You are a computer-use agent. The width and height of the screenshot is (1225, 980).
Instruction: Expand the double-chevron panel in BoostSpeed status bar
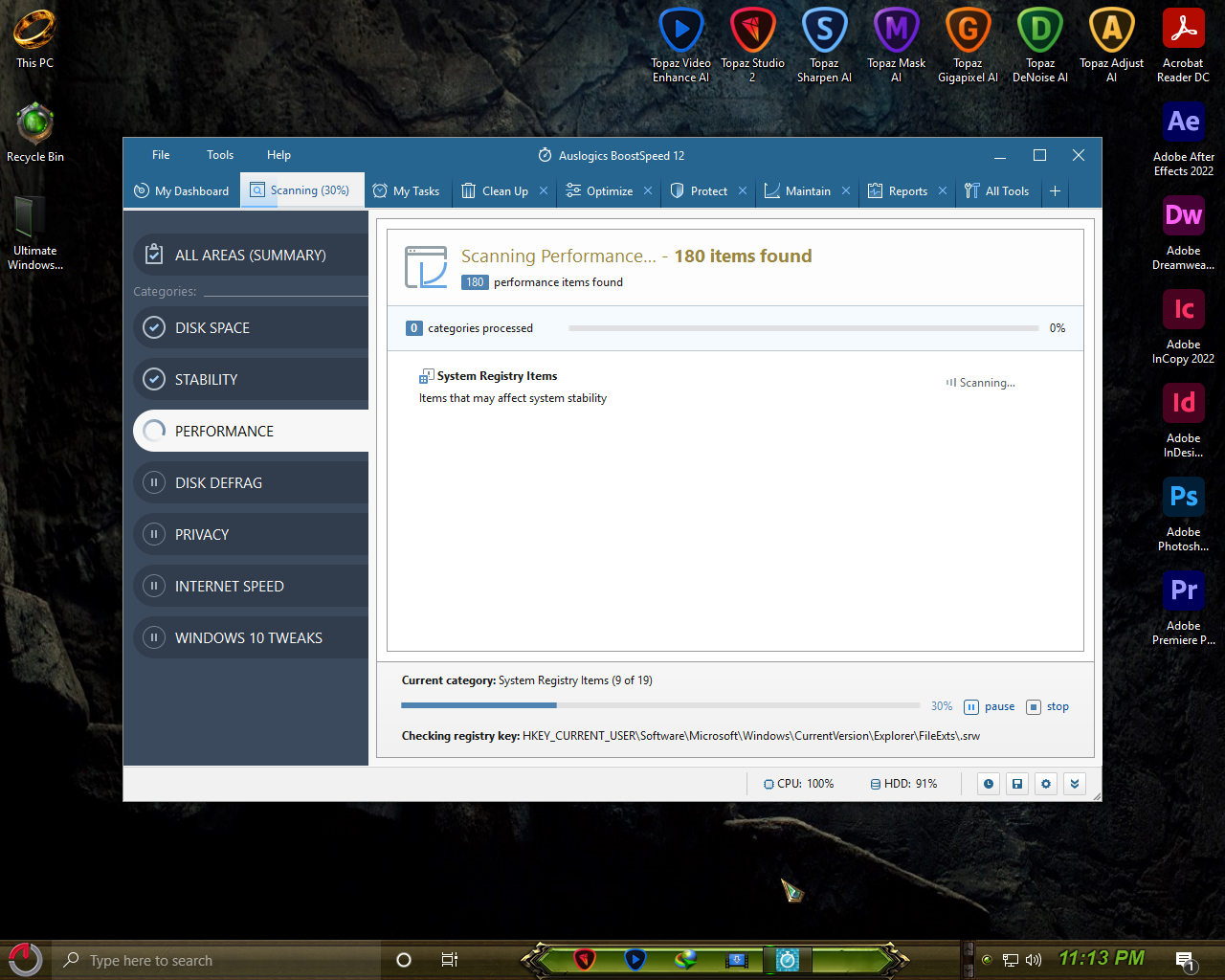pos(1075,784)
